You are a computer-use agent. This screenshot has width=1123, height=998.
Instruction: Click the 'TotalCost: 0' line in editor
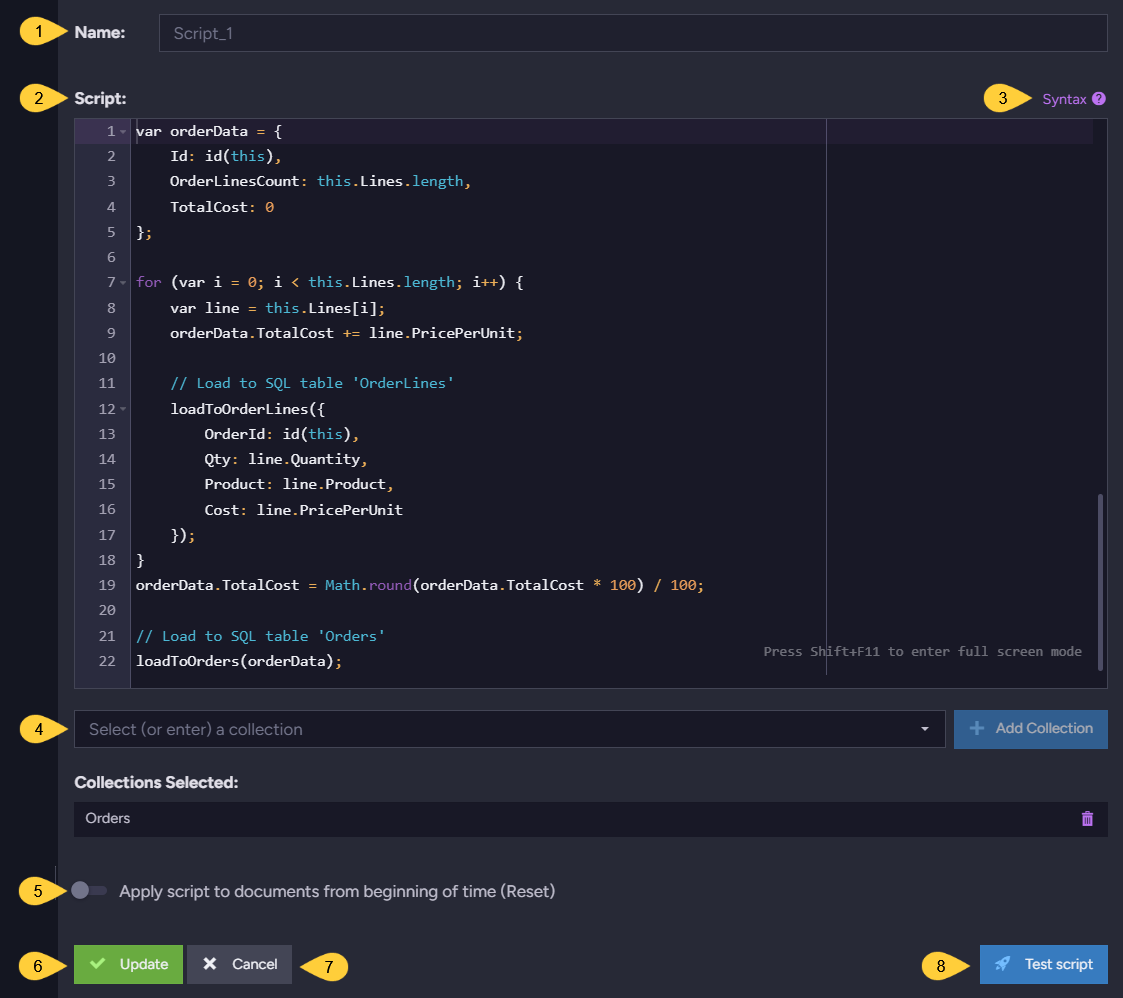click(222, 207)
